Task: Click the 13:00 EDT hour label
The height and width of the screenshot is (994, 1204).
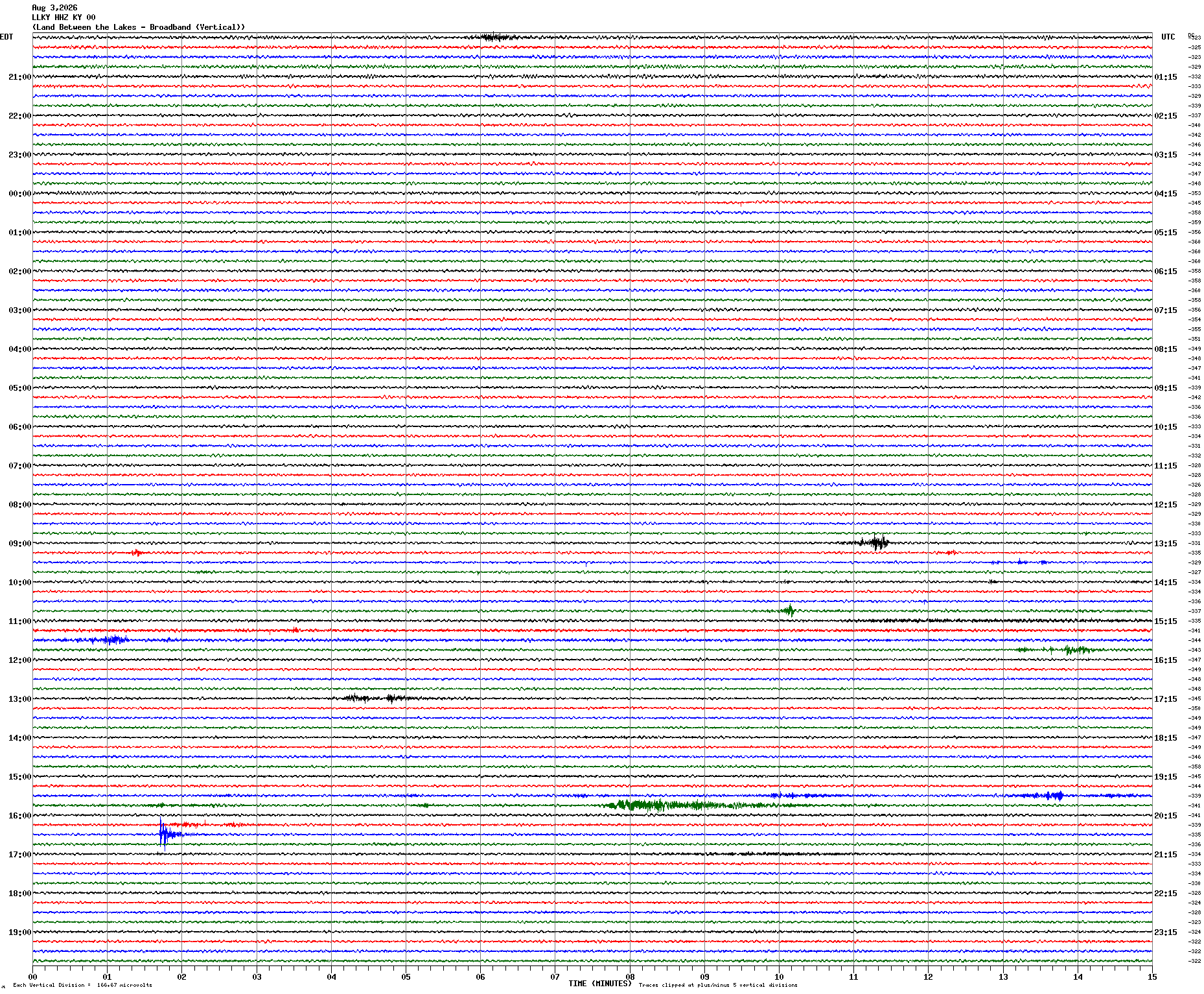Action: (19, 699)
